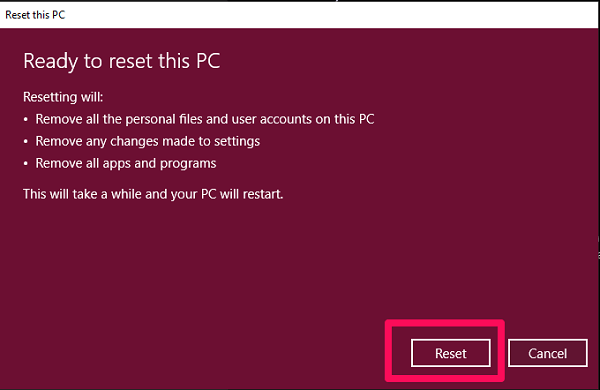Click the 'Reset this PC' window title

[35, 15]
